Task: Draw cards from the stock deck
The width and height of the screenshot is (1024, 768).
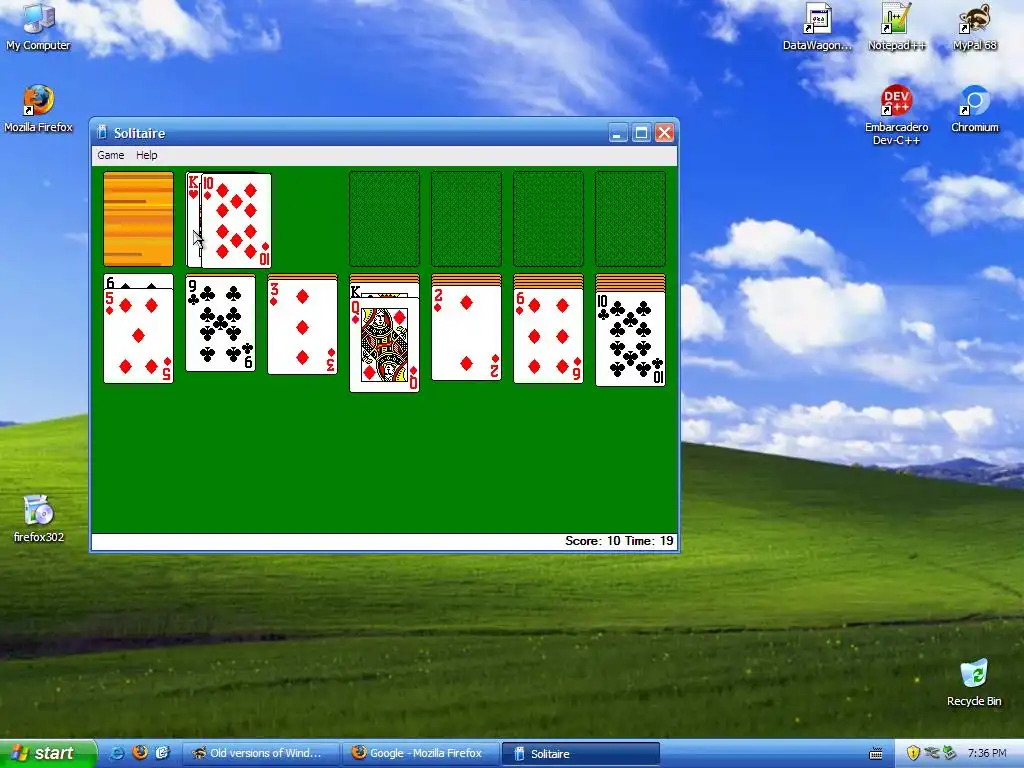Action: (138, 219)
